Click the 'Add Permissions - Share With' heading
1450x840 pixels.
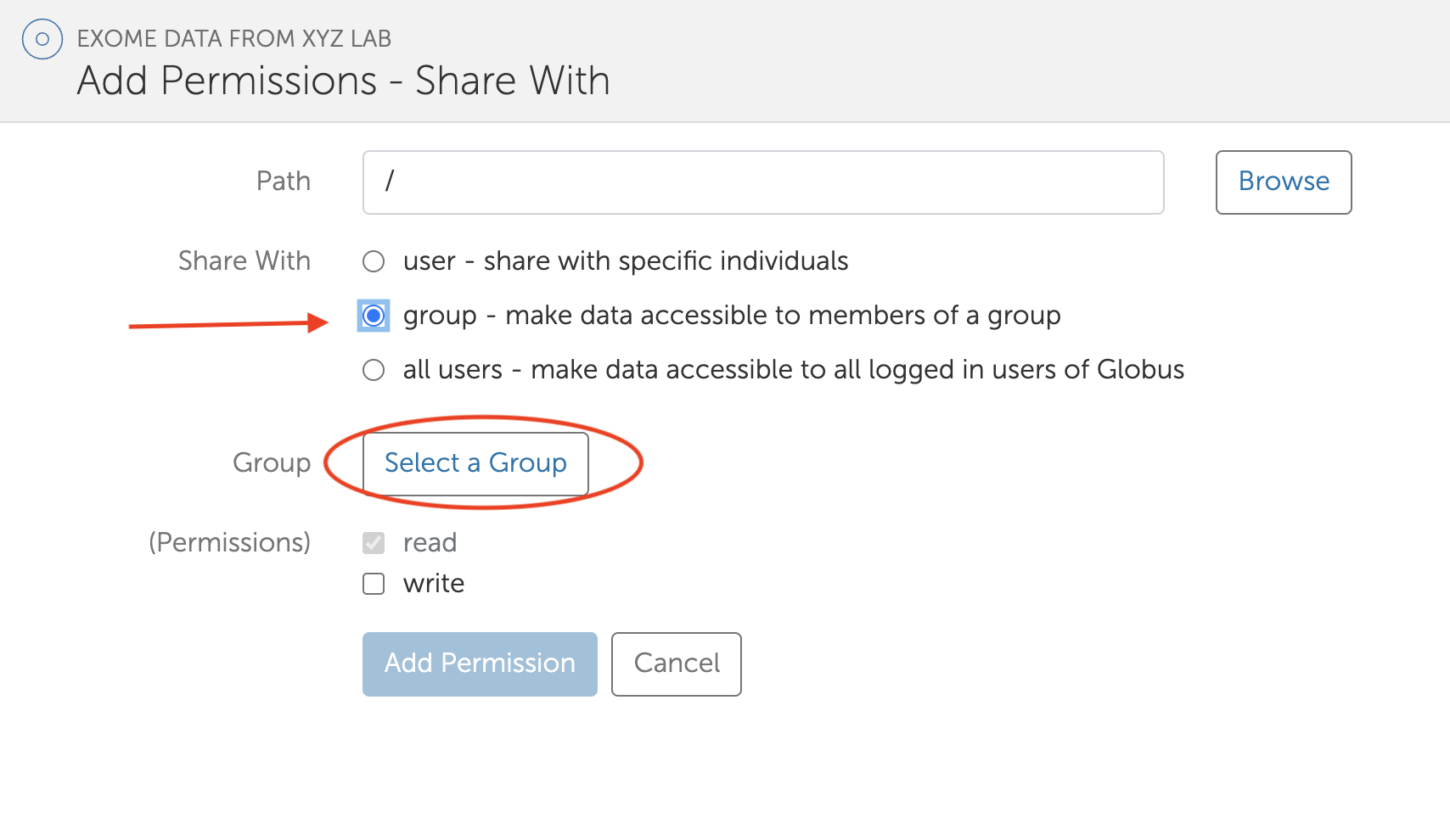(343, 81)
